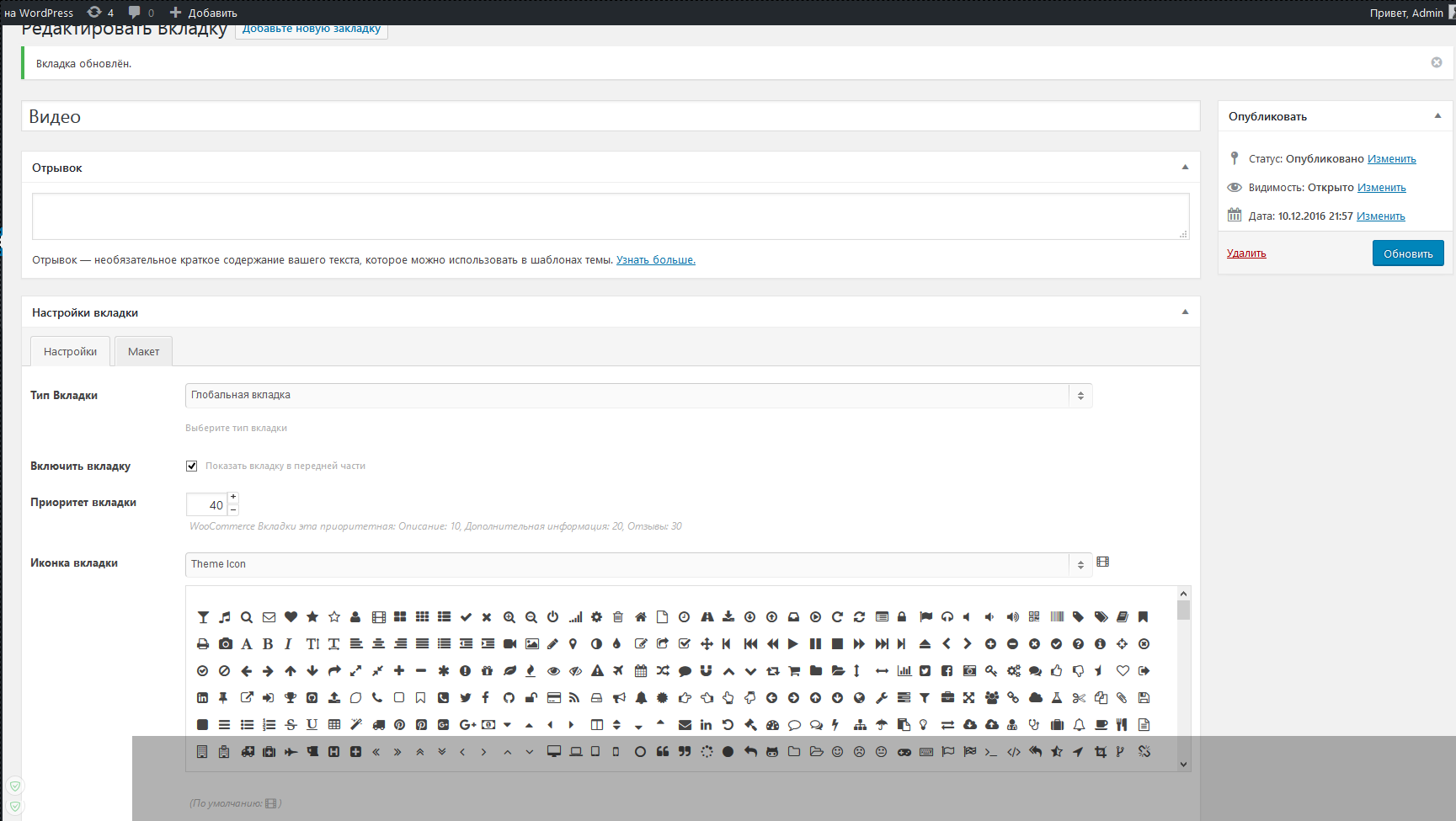Choose the delivery truck icon
1456x821 pixels.
[x=378, y=725]
